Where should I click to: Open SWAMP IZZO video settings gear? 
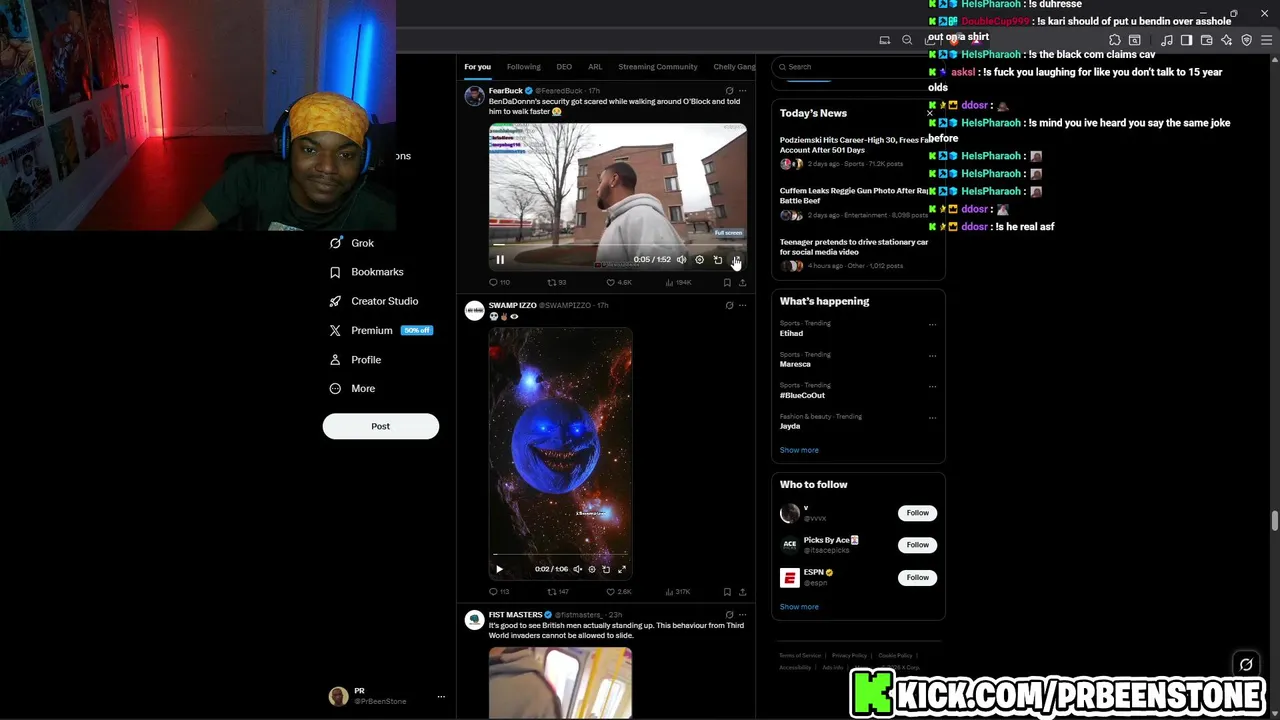591,569
